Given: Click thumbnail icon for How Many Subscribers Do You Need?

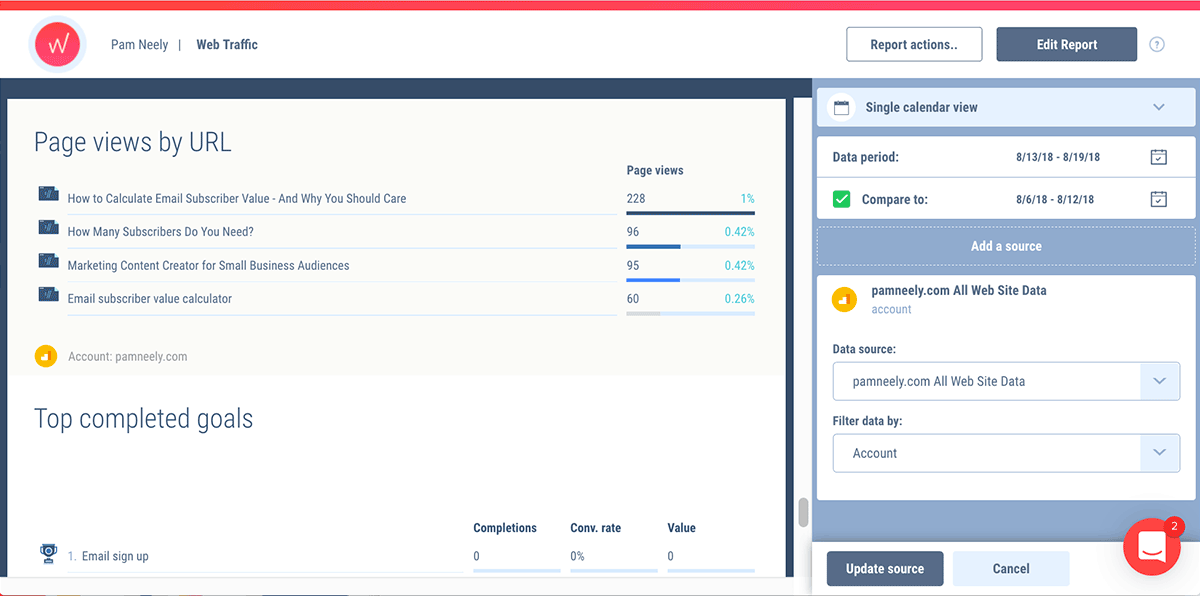Looking at the screenshot, I should pyautogui.click(x=48, y=227).
